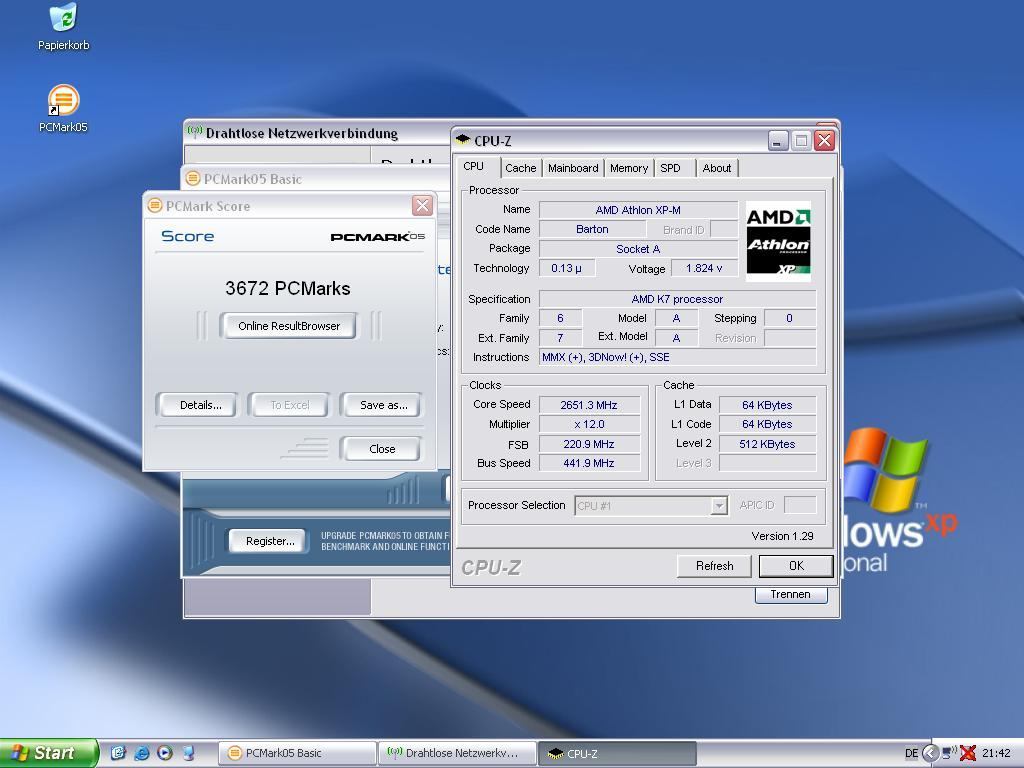Click the L1 Code '64 KBytes' value
1024x768 pixels.
(x=767, y=424)
